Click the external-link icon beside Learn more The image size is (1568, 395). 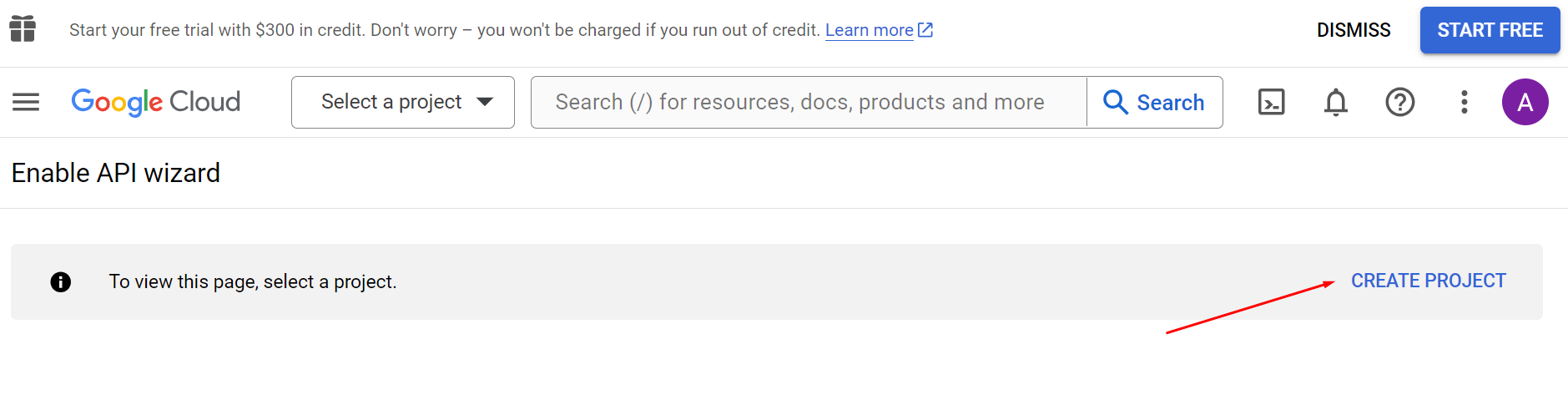(x=925, y=30)
